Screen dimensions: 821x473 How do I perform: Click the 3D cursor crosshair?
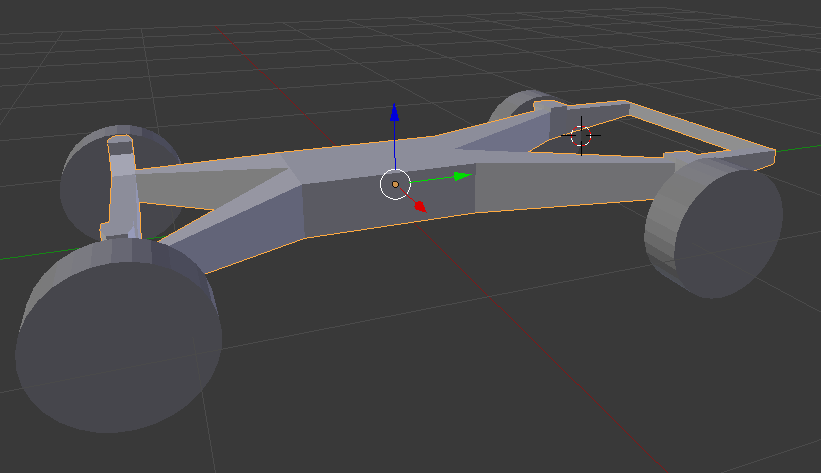point(581,136)
